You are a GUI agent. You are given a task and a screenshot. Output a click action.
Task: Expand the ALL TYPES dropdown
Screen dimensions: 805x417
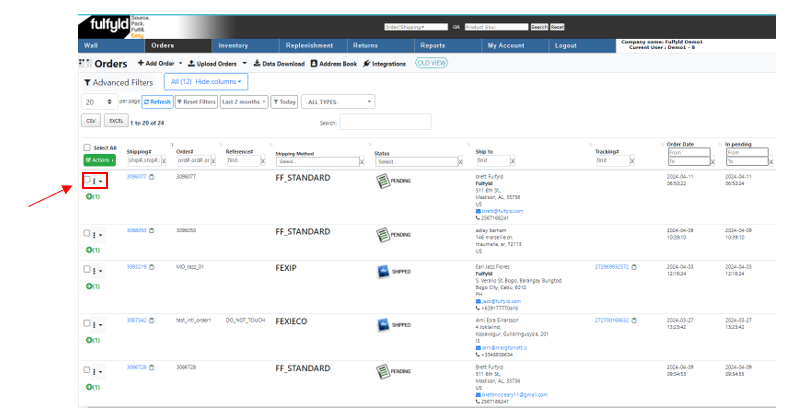click(x=338, y=101)
